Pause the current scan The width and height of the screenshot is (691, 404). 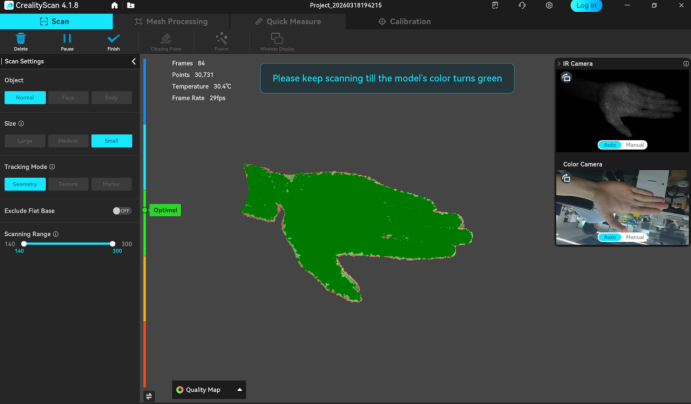pyautogui.click(x=66, y=39)
